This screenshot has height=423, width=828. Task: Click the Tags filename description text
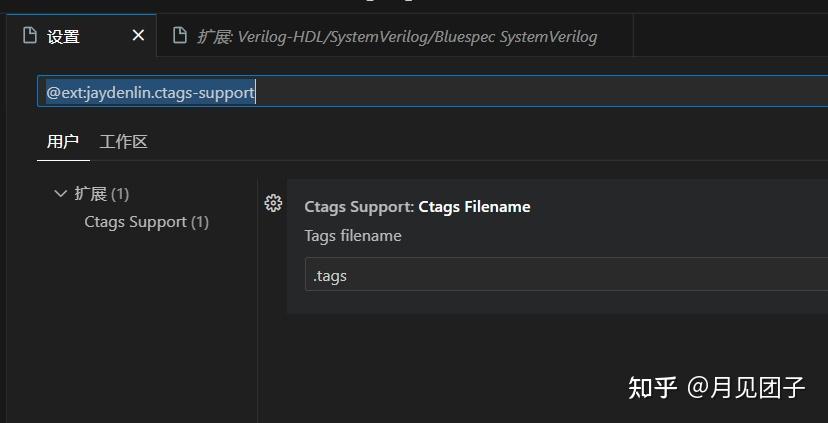pos(353,236)
